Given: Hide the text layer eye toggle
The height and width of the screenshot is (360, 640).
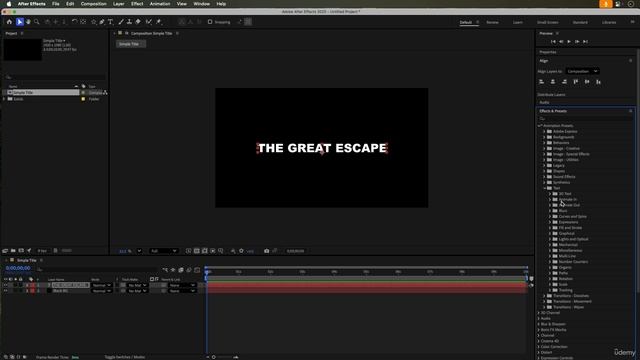Looking at the screenshot, I should pos(6,285).
